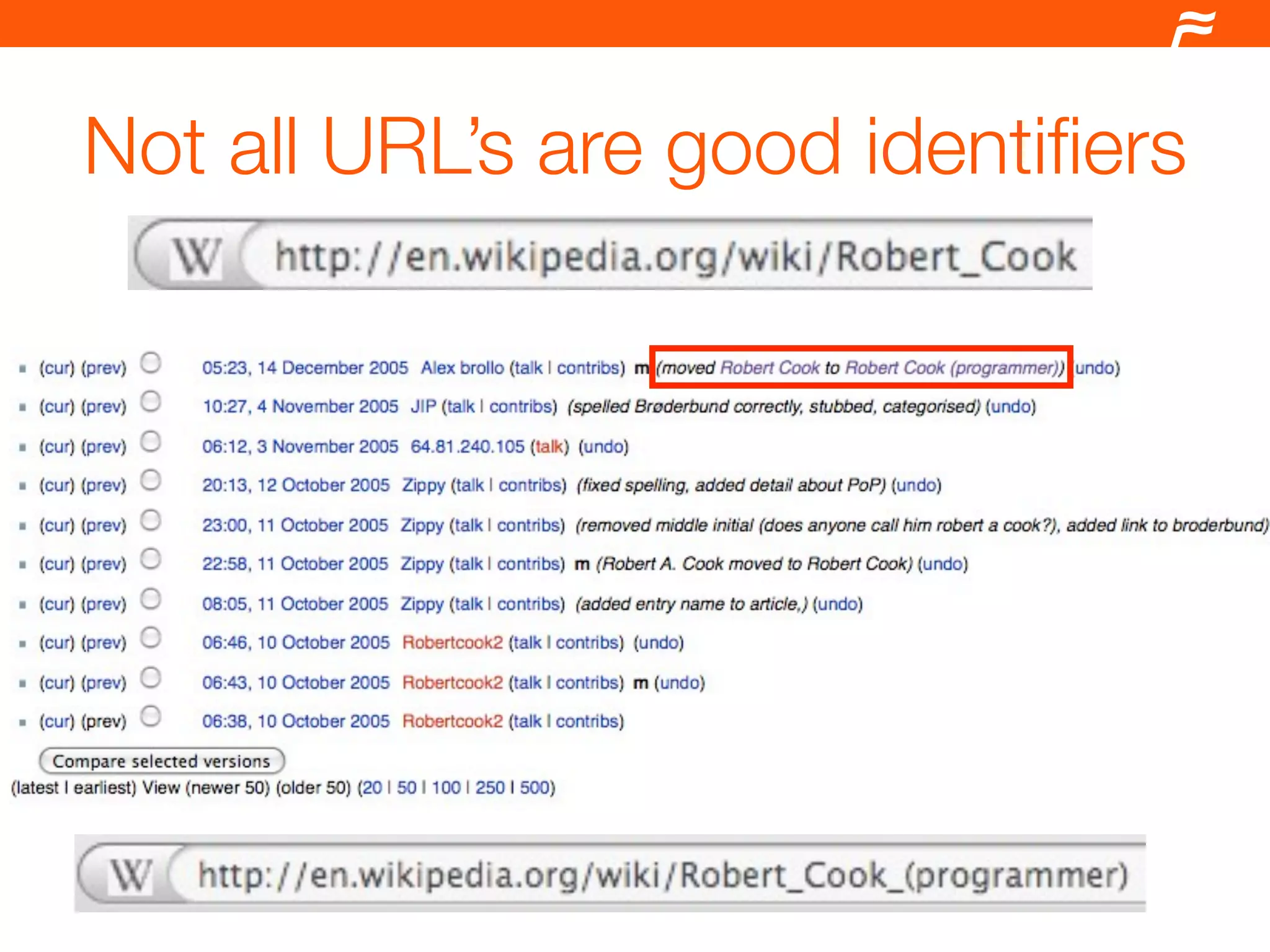Select the radio button for the 4 November 2005 revision

[151, 402]
